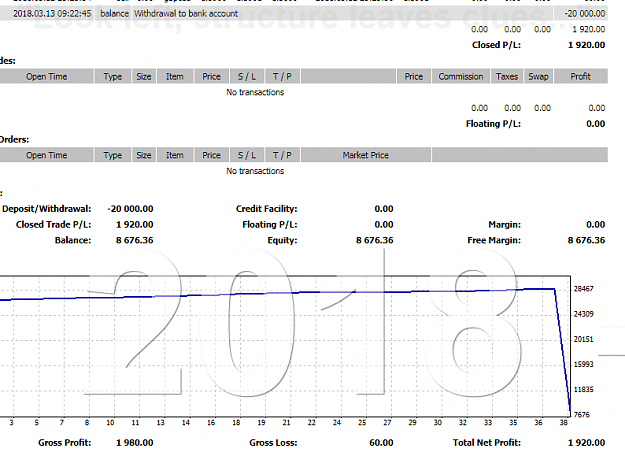Select the Equity value 8 676.36
625x452 pixels.
click(375, 240)
